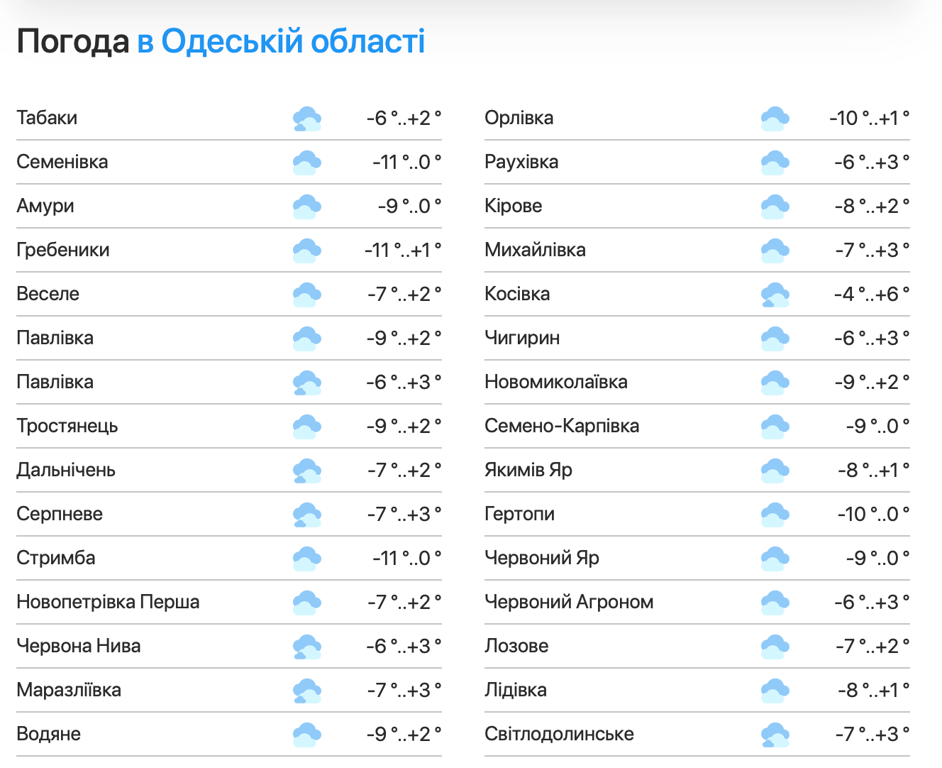Open the Новопетрівка Перша forecast
The height and width of the screenshot is (768, 942).
coord(108,602)
